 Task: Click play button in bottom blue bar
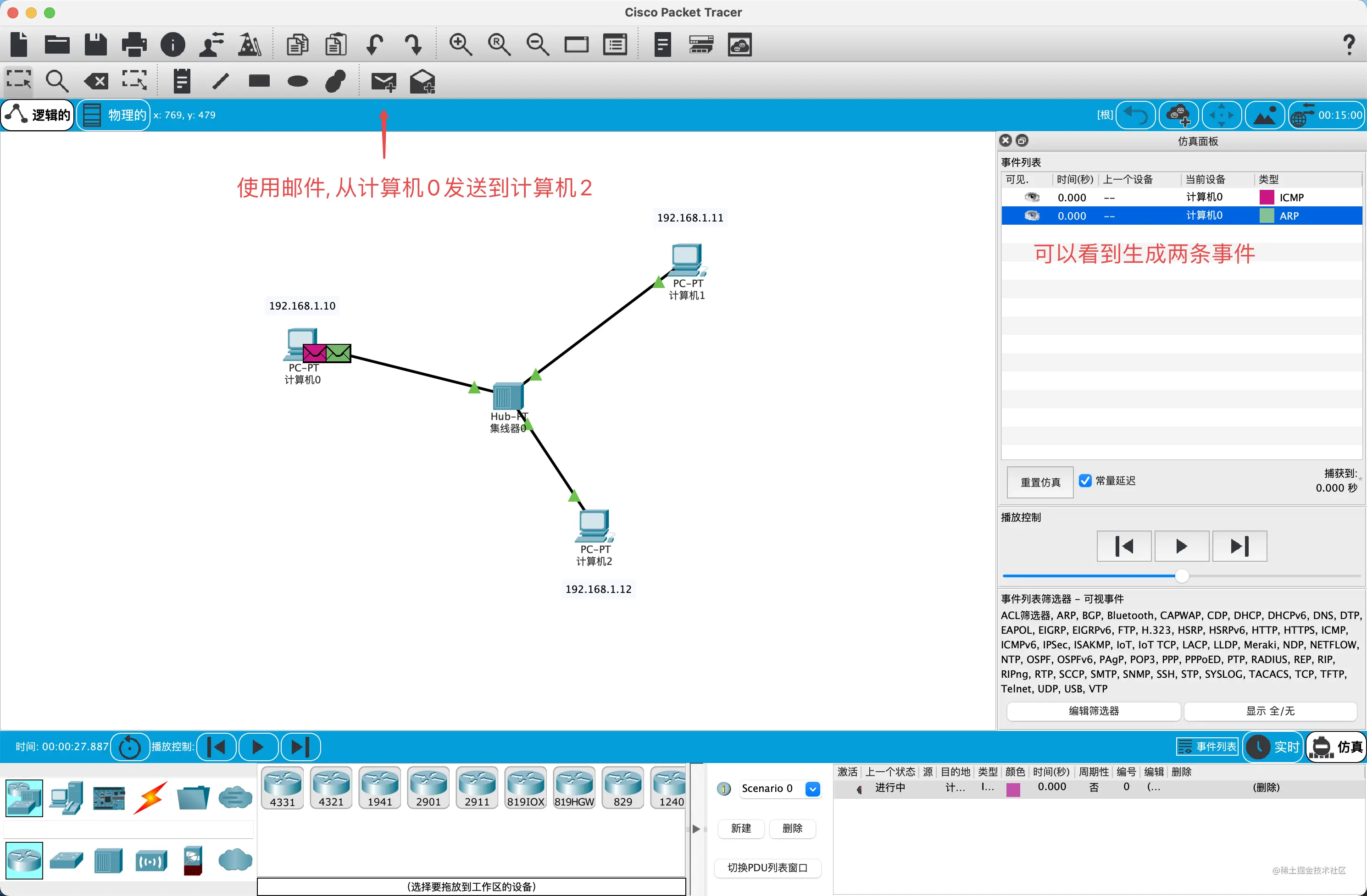tap(258, 747)
